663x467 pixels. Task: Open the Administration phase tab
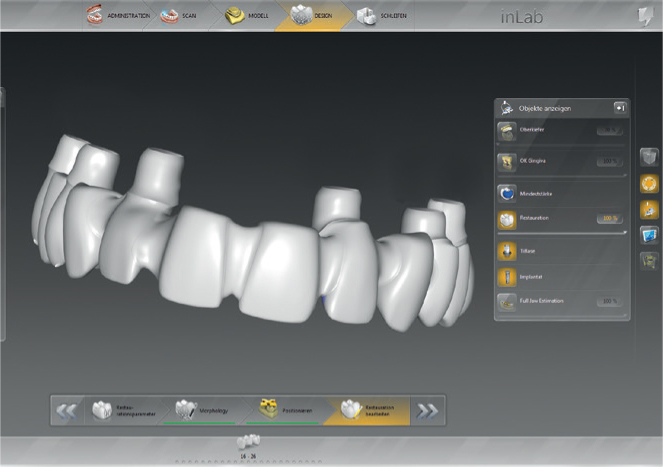click(x=117, y=15)
